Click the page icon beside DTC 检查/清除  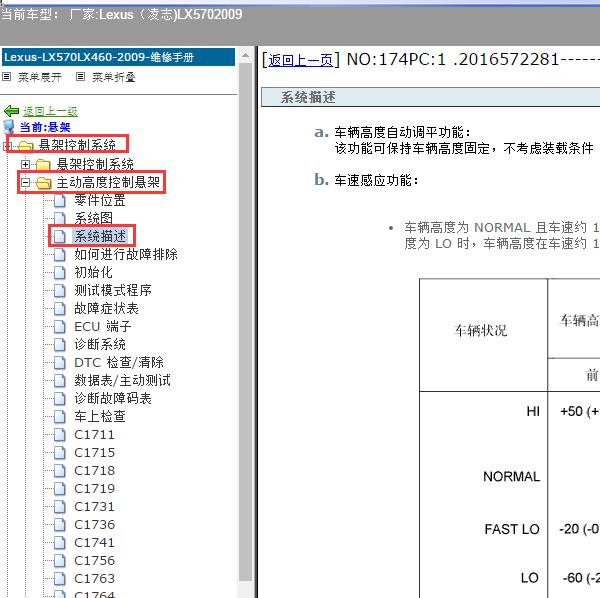60,362
